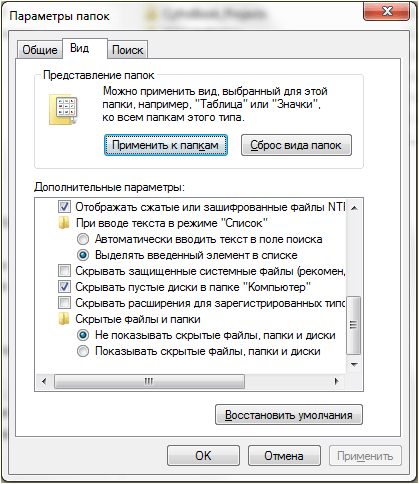Check Скрывать расширения для зарегистрированных типов
Viewport: 419px width, 484px height.
click(x=64, y=303)
